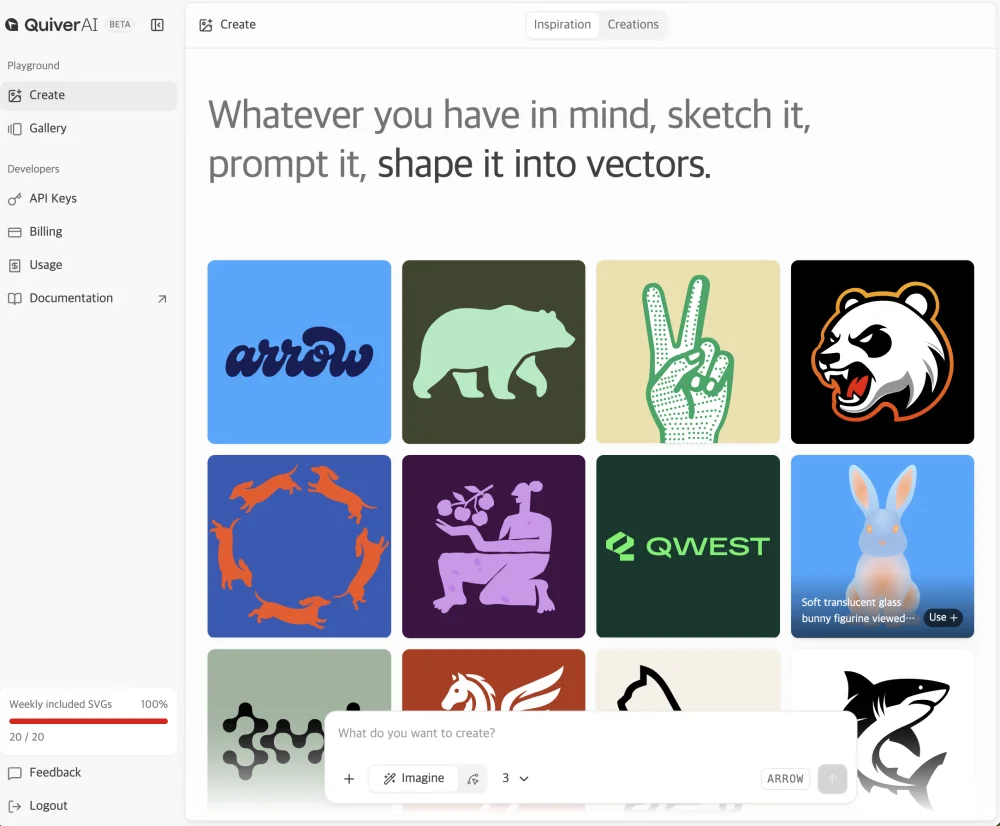
Task: Click the plus attachment icon
Action: [349, 779]
